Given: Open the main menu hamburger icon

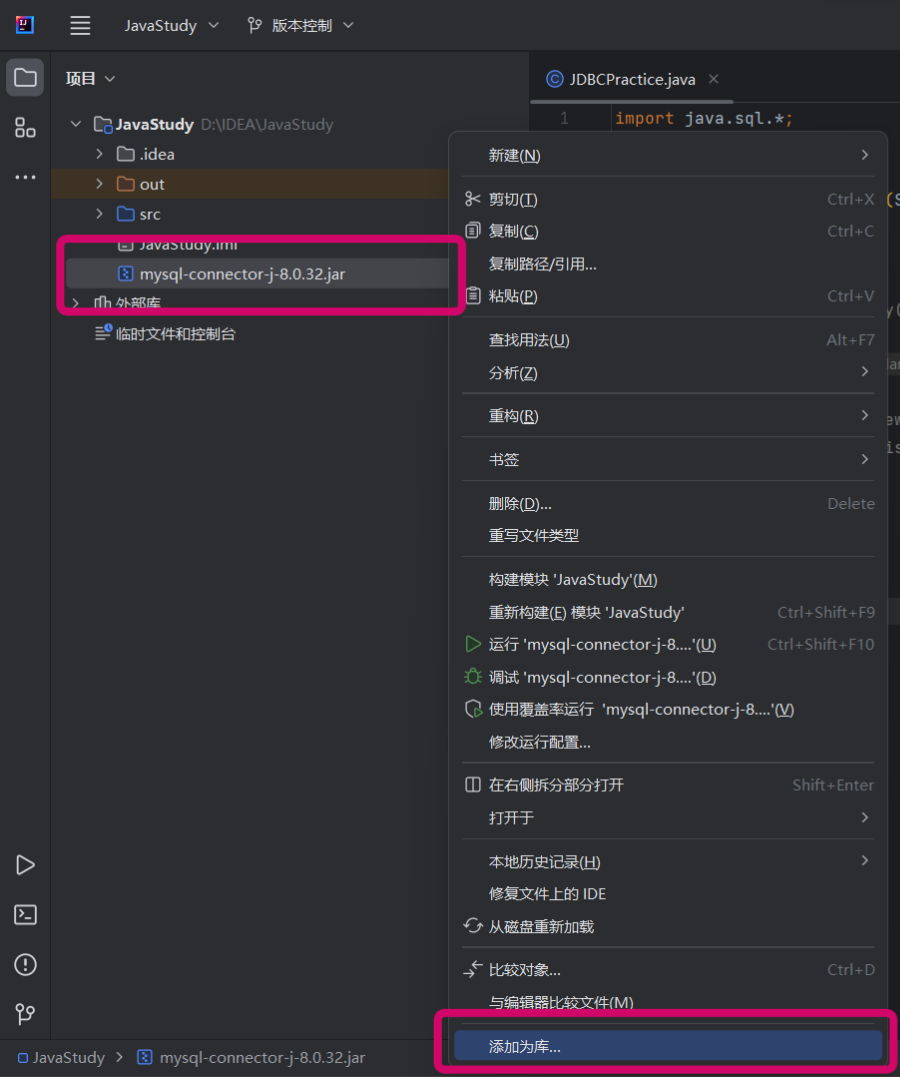Looking at the screenshot, I should [x=80, y=26].
